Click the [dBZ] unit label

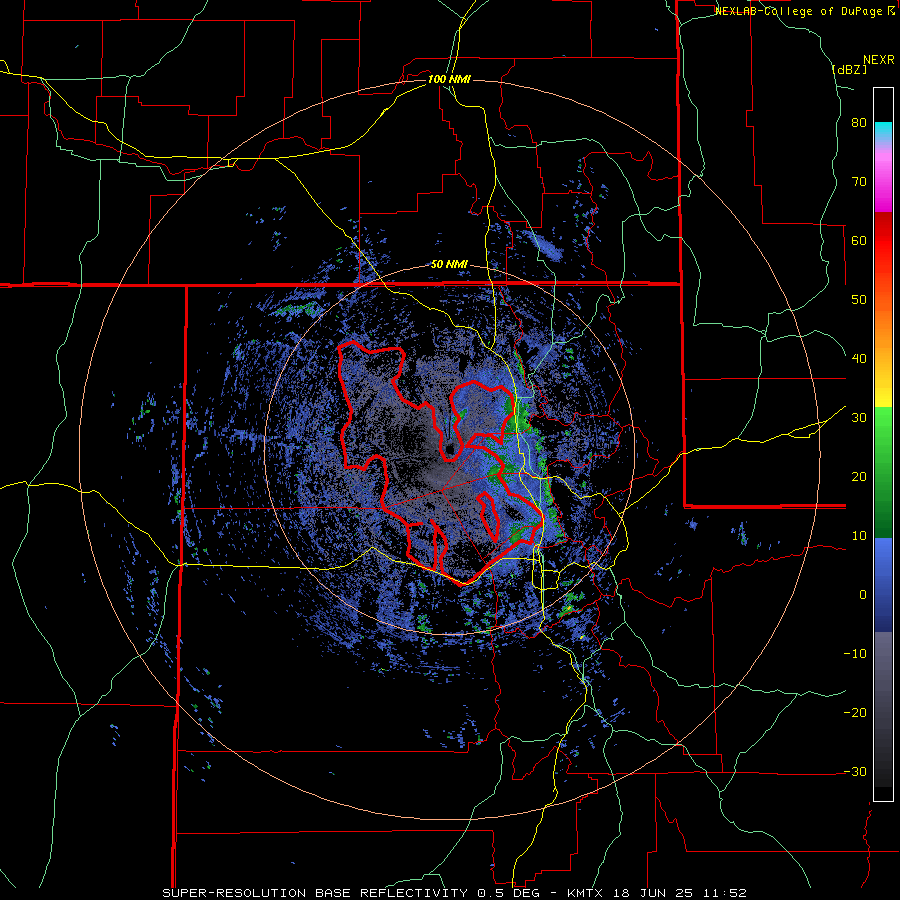[849, 69]
